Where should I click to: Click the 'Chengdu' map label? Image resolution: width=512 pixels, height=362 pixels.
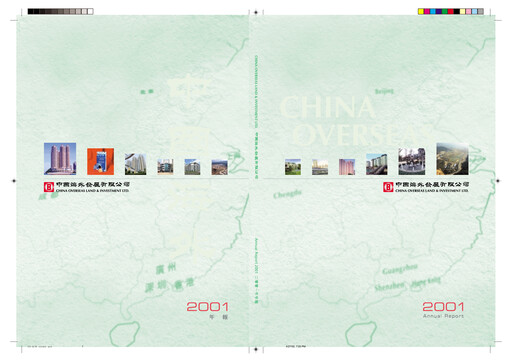tap(287, 194)
